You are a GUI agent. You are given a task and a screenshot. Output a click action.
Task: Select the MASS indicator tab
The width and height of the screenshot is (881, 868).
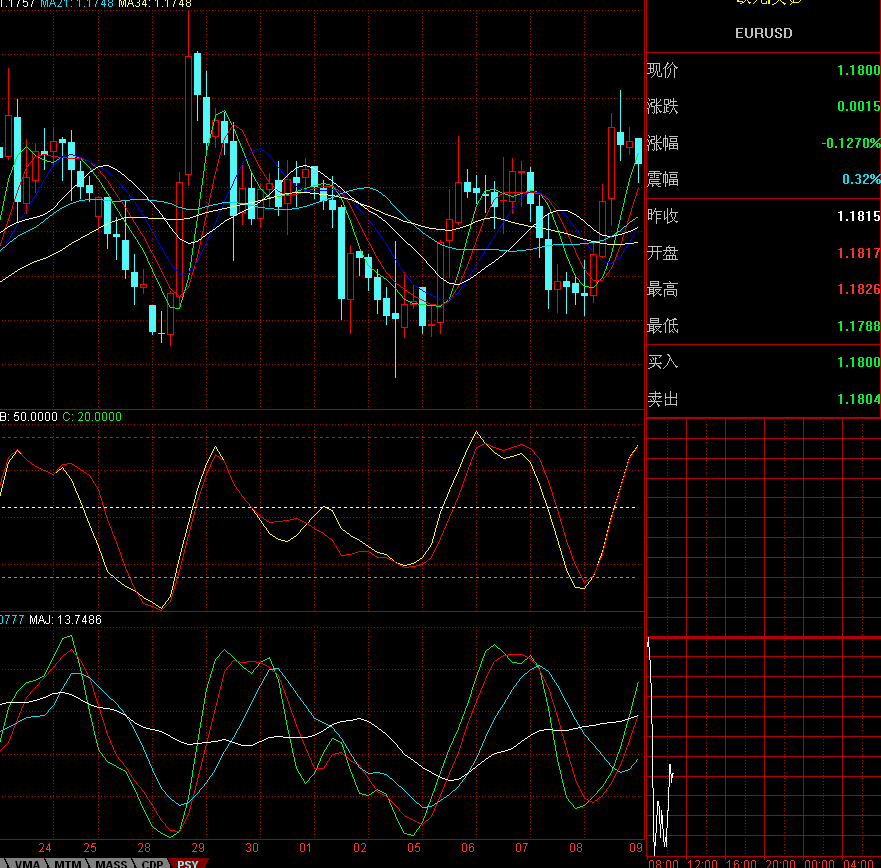point(112,863)
